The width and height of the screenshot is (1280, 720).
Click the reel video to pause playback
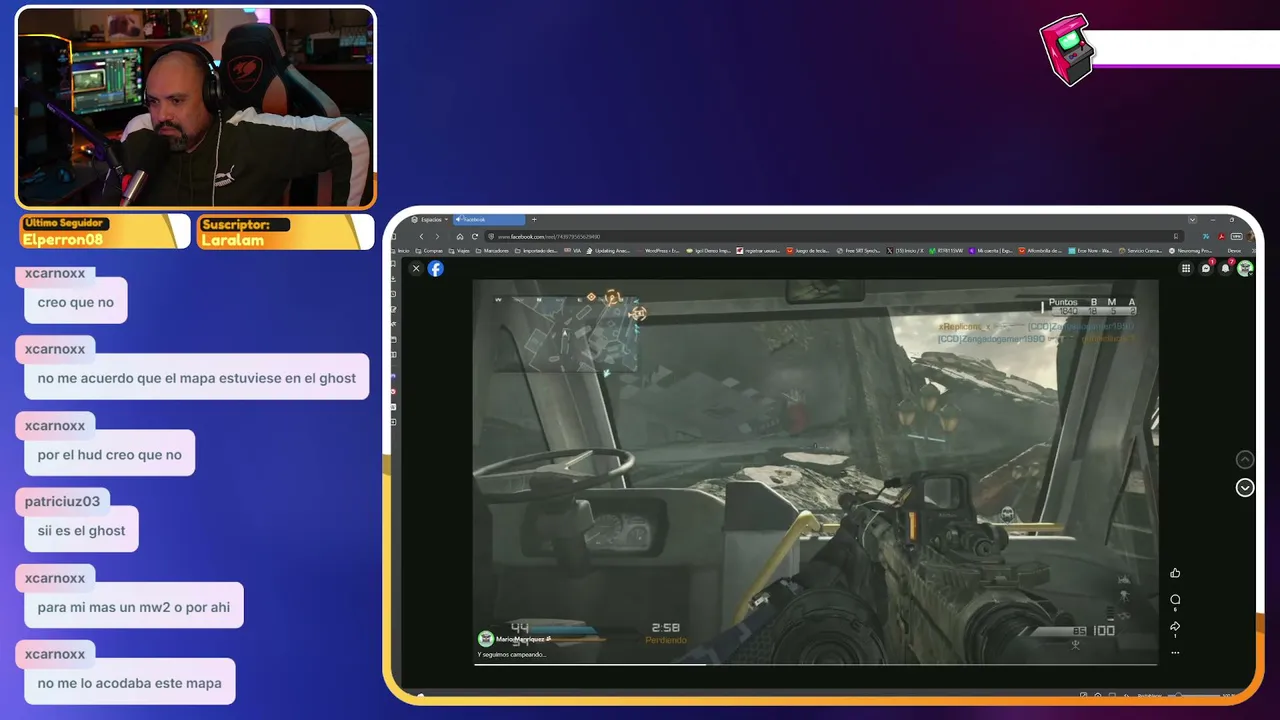coord(815,470)
